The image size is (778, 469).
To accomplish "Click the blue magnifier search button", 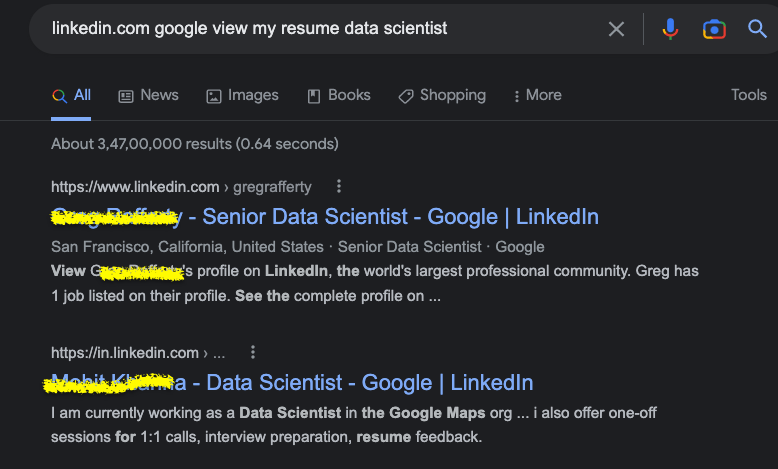I will [x=758, y=29].
